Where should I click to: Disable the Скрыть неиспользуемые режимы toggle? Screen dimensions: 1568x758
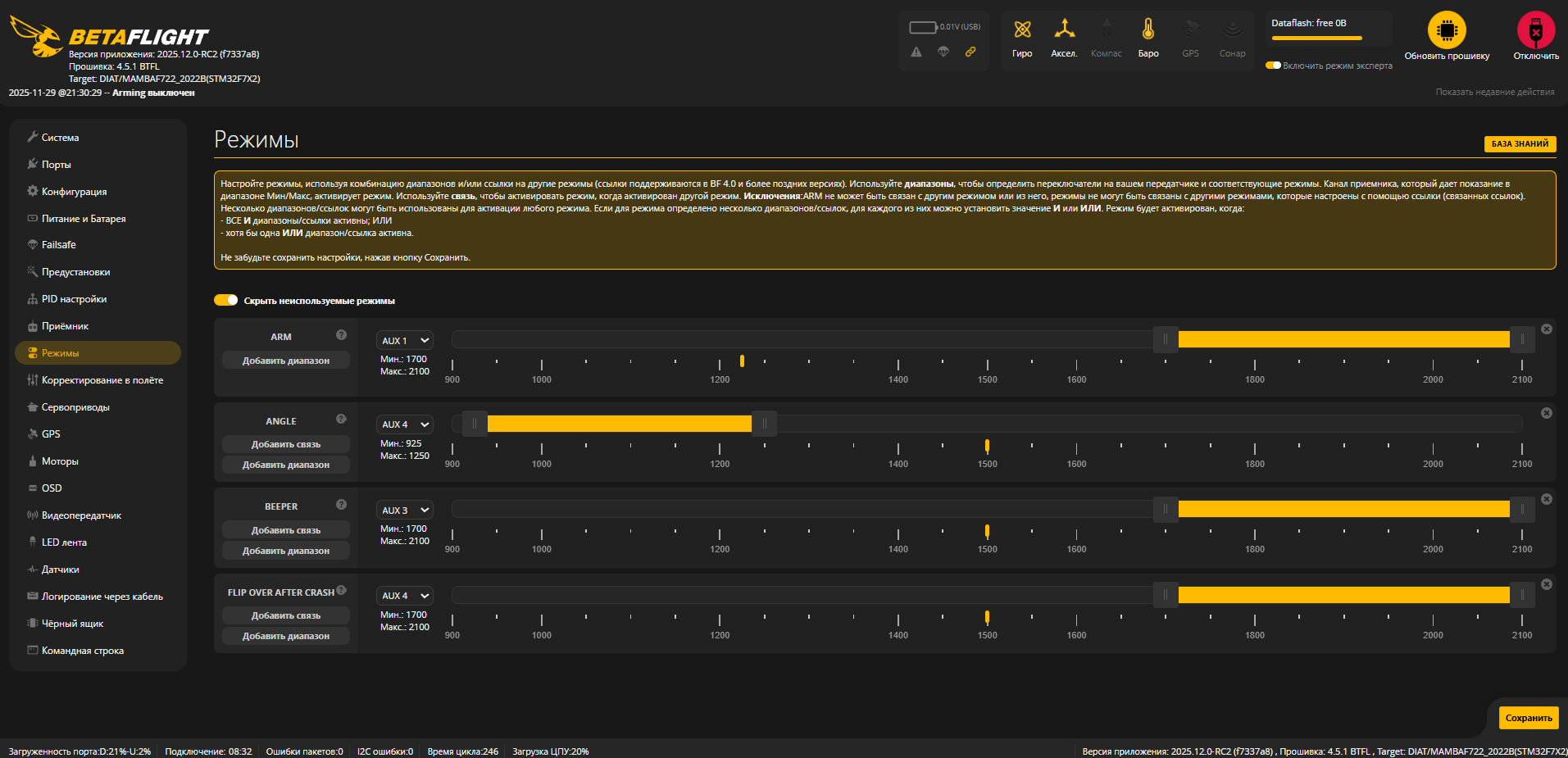pyautogui.click(x=225, y=300)
